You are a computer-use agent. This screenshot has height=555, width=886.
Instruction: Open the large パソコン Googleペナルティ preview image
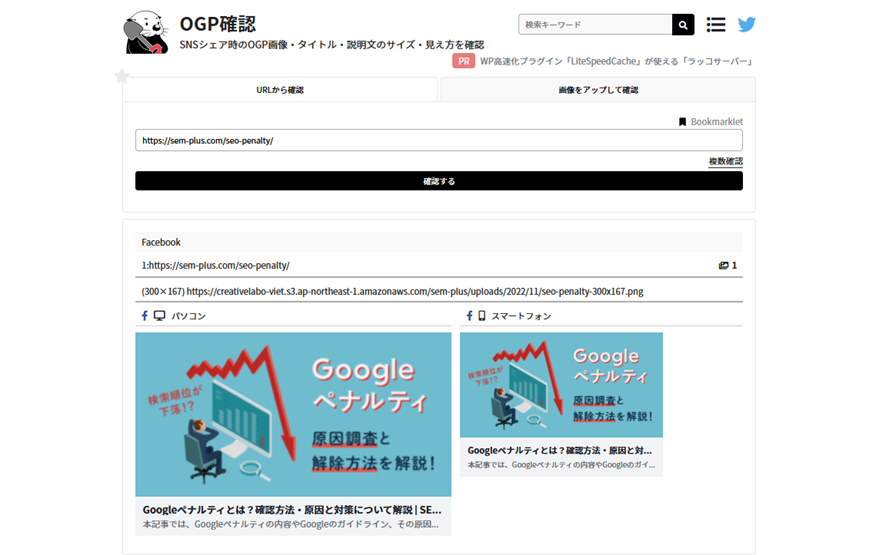[293, 414]
